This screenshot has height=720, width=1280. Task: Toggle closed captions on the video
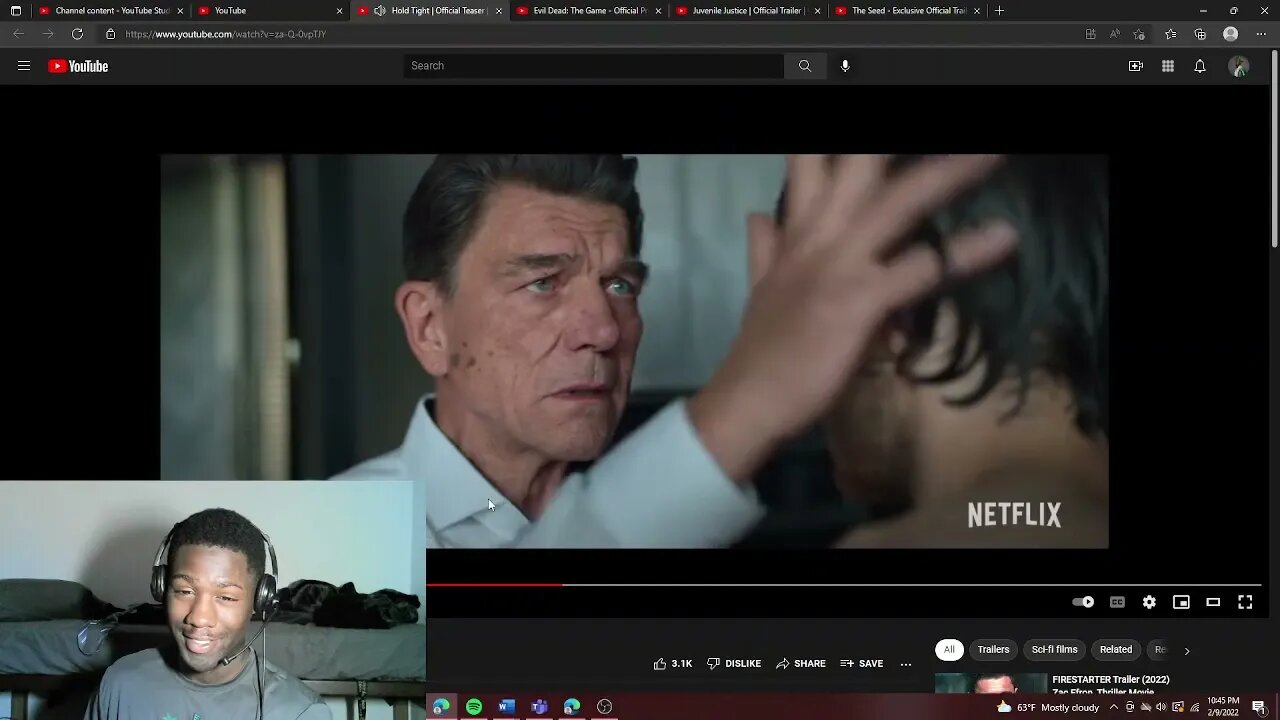click(1117, 602)
